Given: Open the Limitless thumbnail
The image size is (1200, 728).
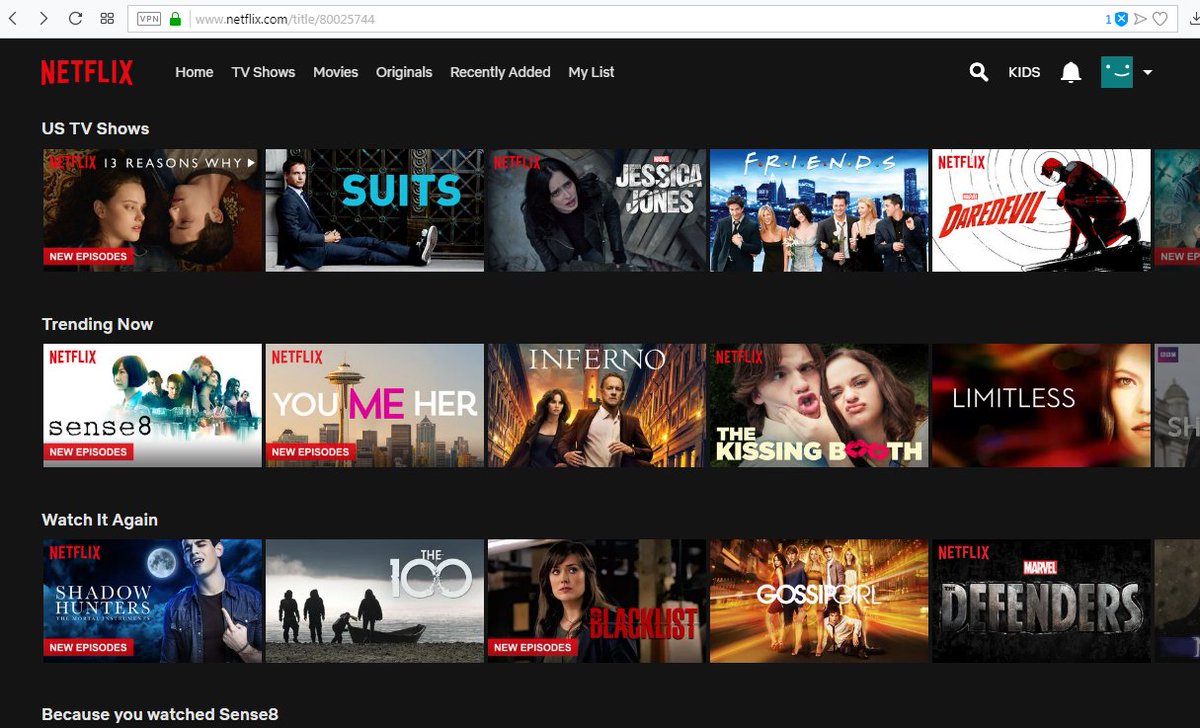Looking at the screenshot, I should click(x=1041, y=405).
